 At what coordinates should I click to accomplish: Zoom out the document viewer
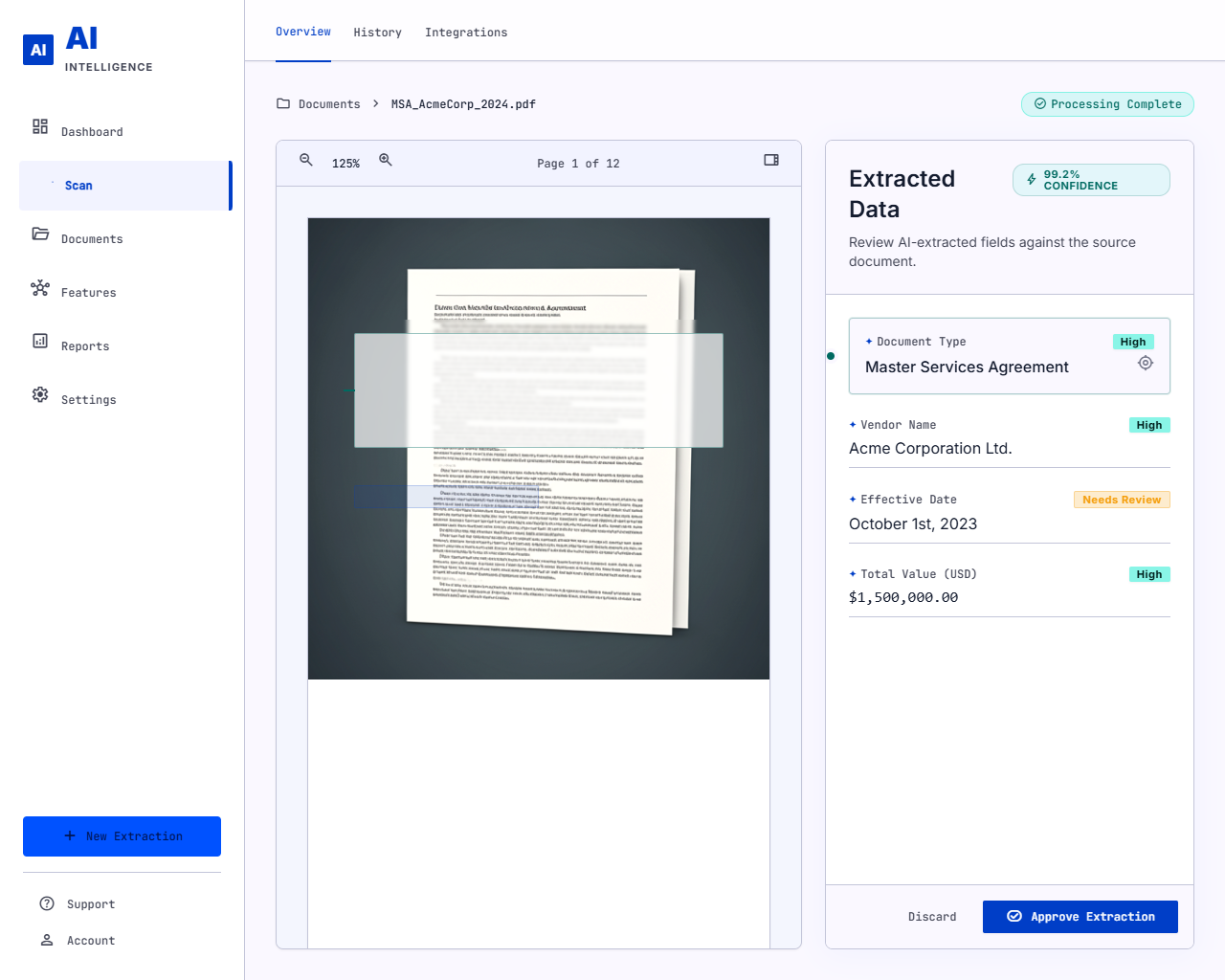tap(306, 160)
